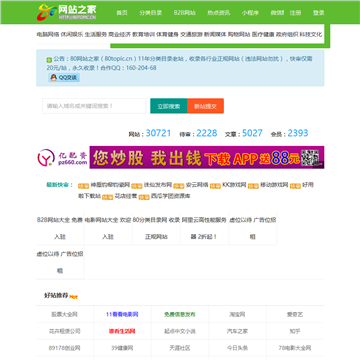The width and height of the screenshot is (360, 360).
Task: Select the 生活服务 category
Action: pyautogui.click(x=96, y=34)
